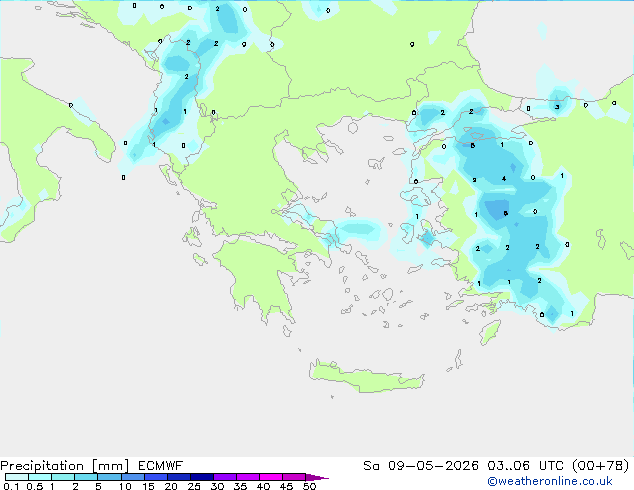Screen dimensions: 634x490
Task: Click the '03..06 UTC' time text
Action: [x=525, y=466]
